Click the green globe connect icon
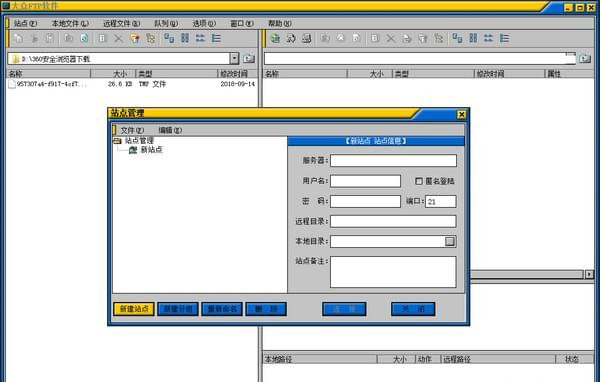The image size is (600, 382). (x=275, y=38)
